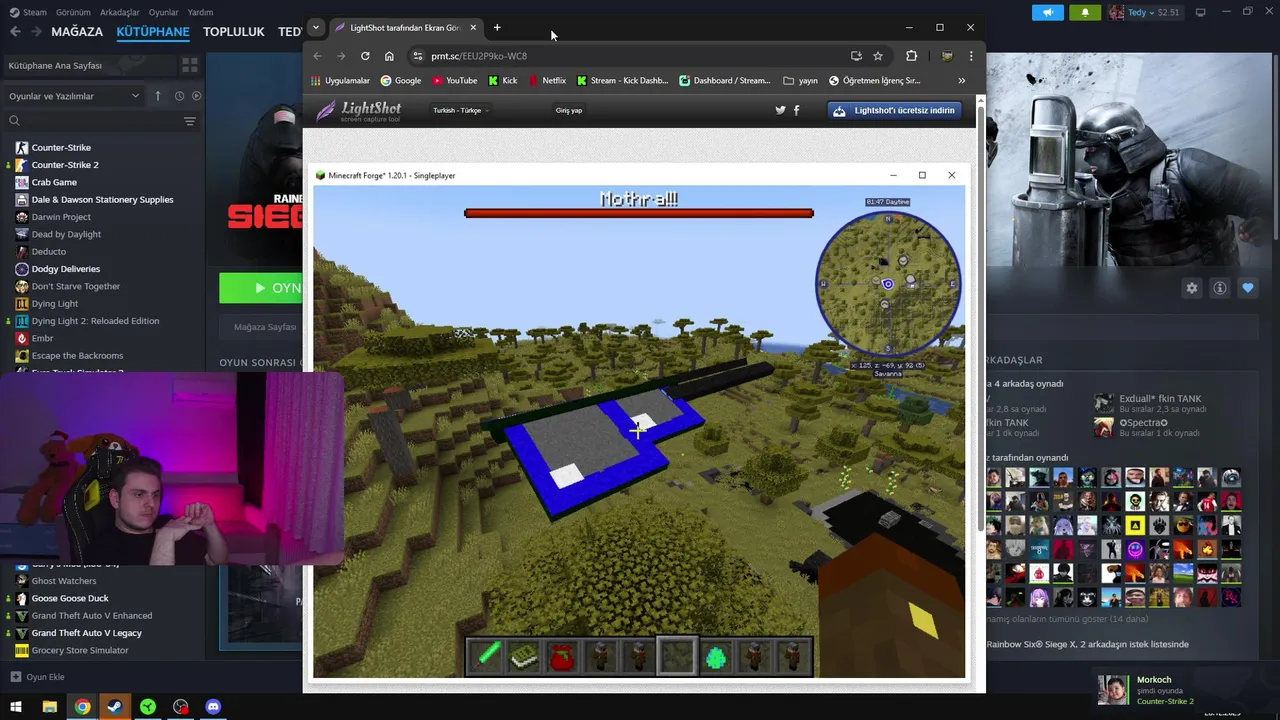Screen dimensions: 1280x720
Task: Open Chrome tab search dropdown
Action: pyautogui.click(x=316, y=27)
